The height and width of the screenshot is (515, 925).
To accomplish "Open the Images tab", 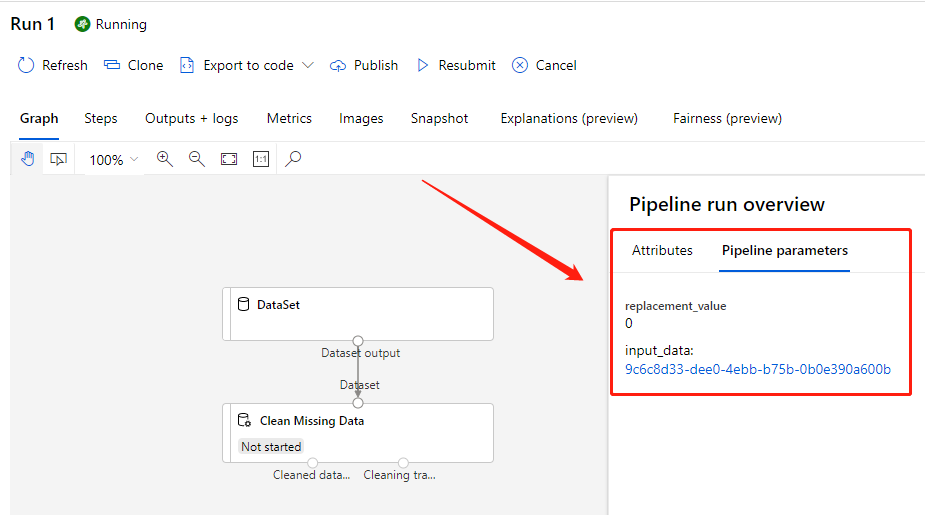I will pos(361,118).
